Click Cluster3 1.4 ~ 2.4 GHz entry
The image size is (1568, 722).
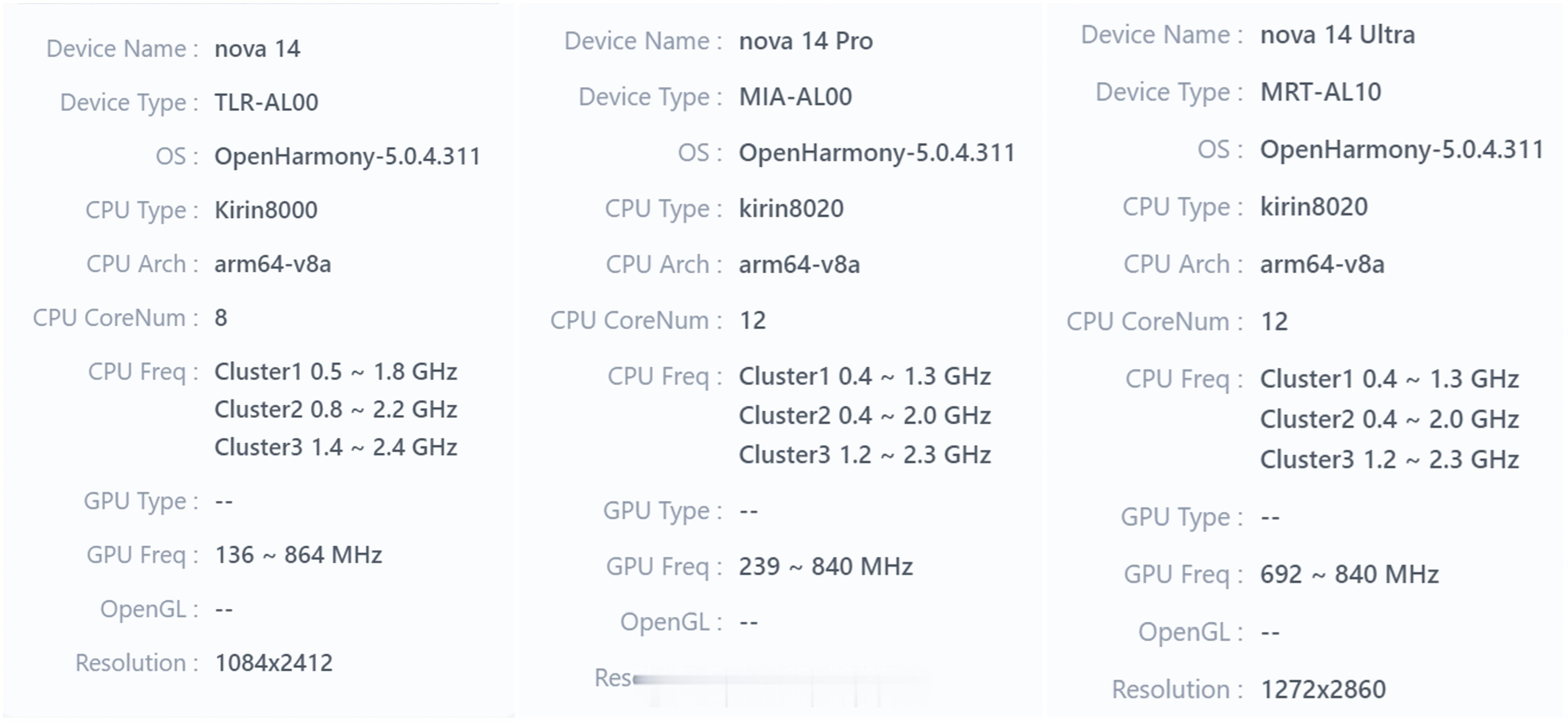click(335, 448)
